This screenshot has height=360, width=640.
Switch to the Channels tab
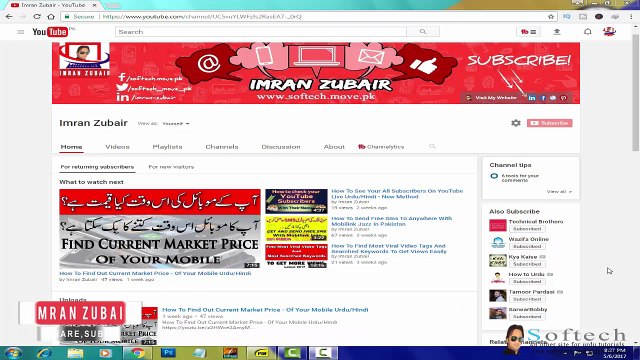[222, 147]
